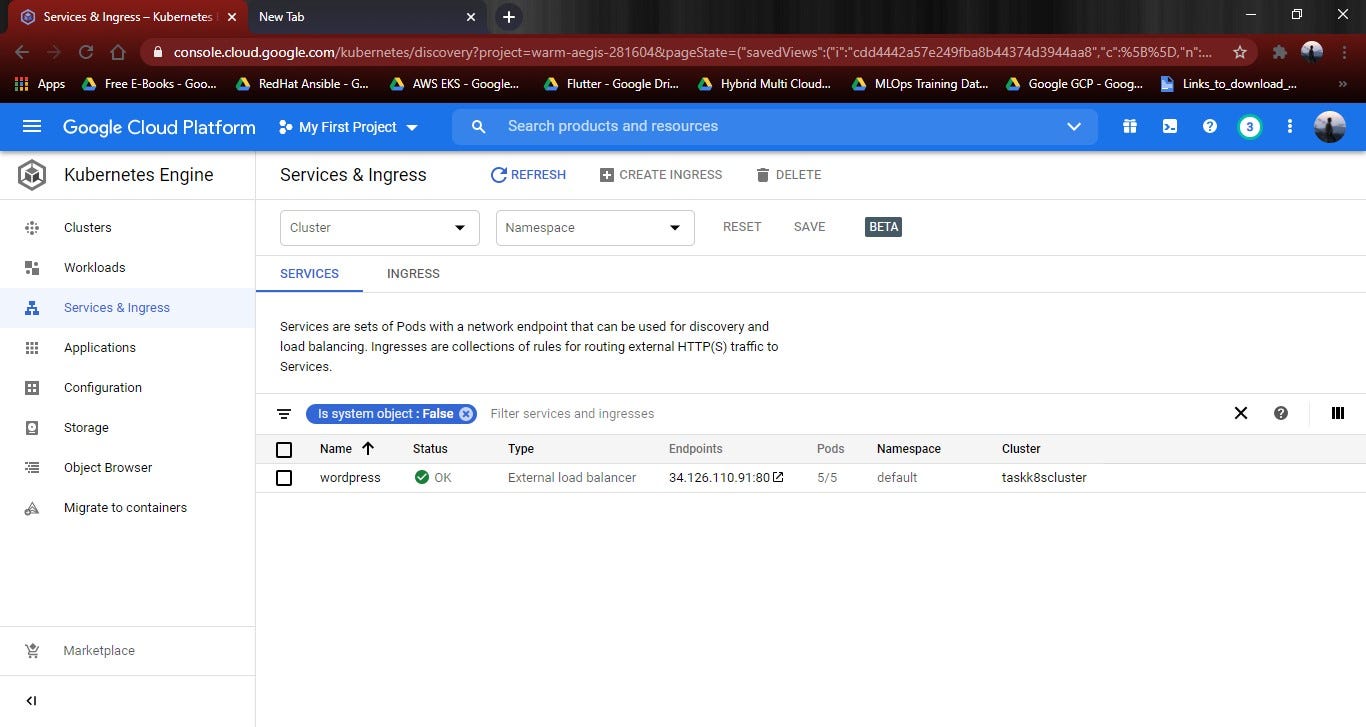Open the main navigation hamburger menu
The height and width of the screenshot is (727, 1366).
coord(32,127)
